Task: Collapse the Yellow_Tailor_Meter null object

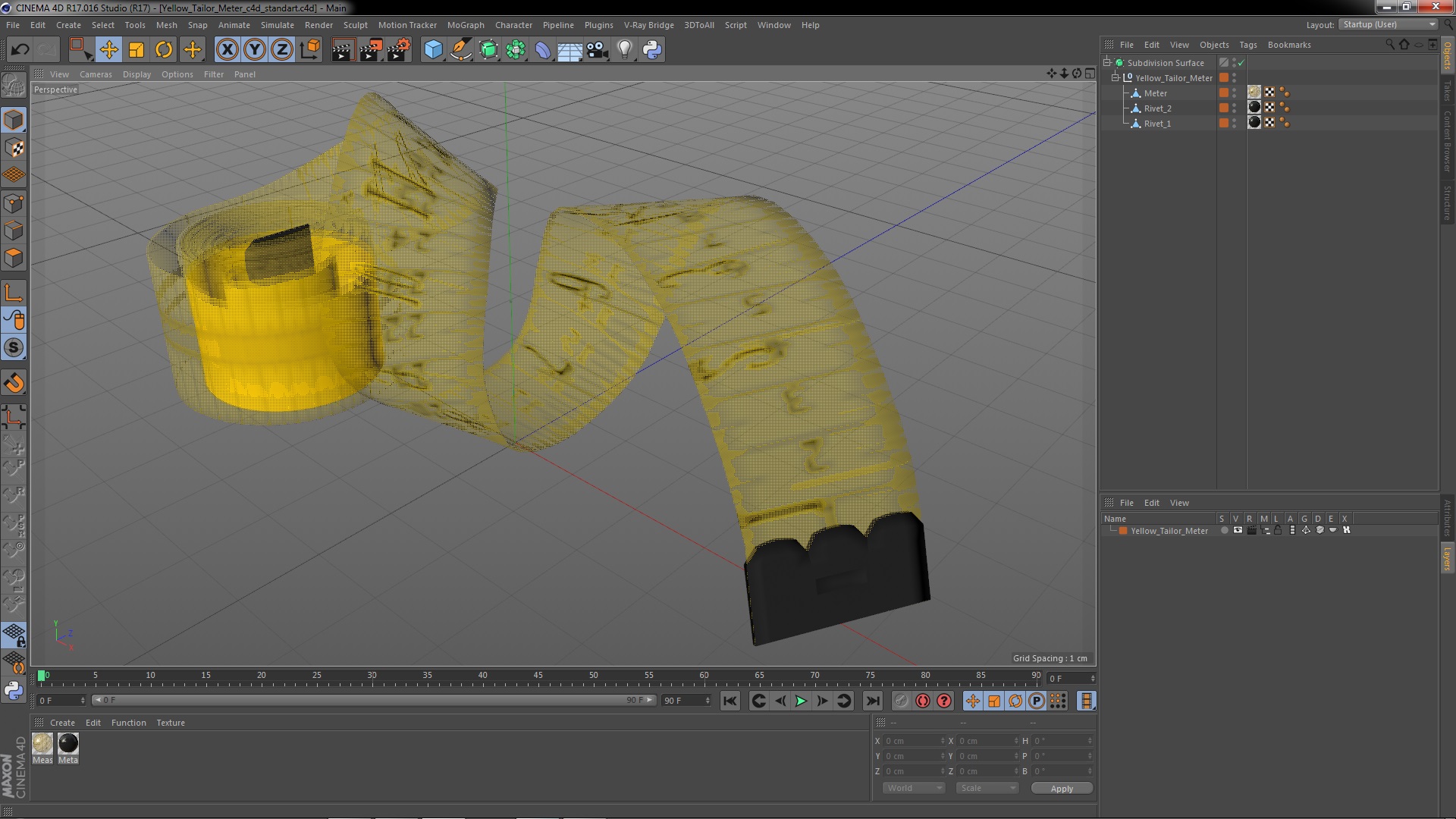Action: (1116, 78)
